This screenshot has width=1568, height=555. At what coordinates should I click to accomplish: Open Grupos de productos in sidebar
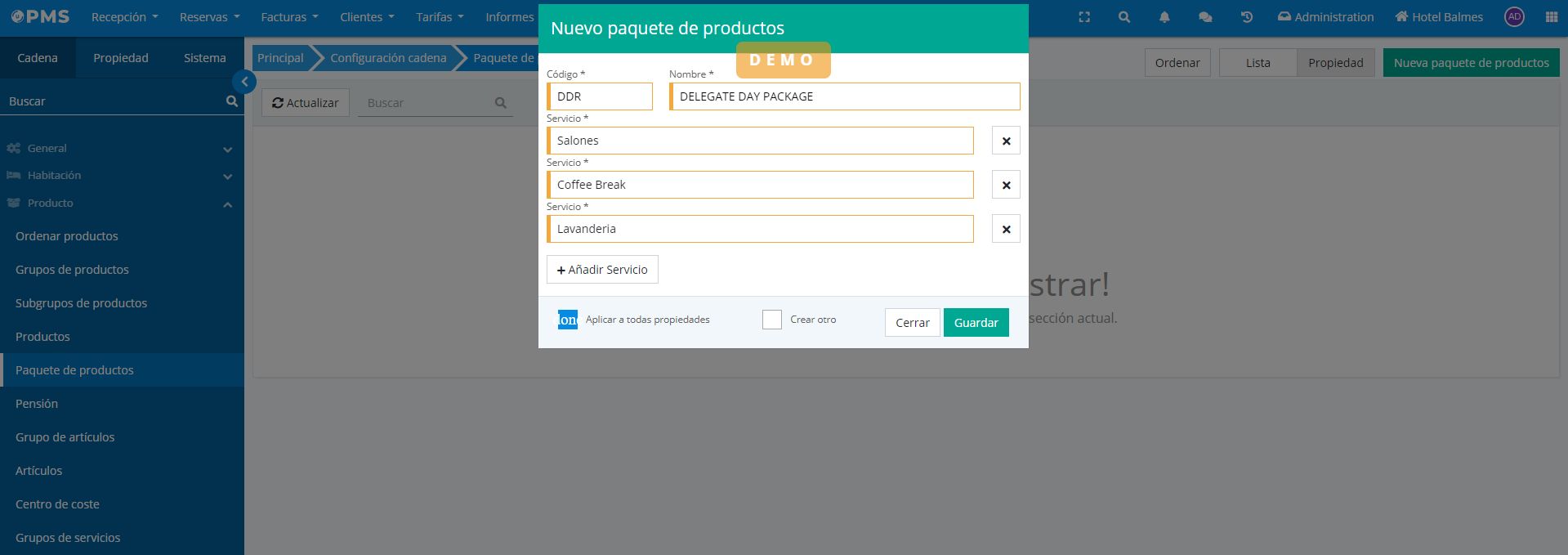coord(72,270)
